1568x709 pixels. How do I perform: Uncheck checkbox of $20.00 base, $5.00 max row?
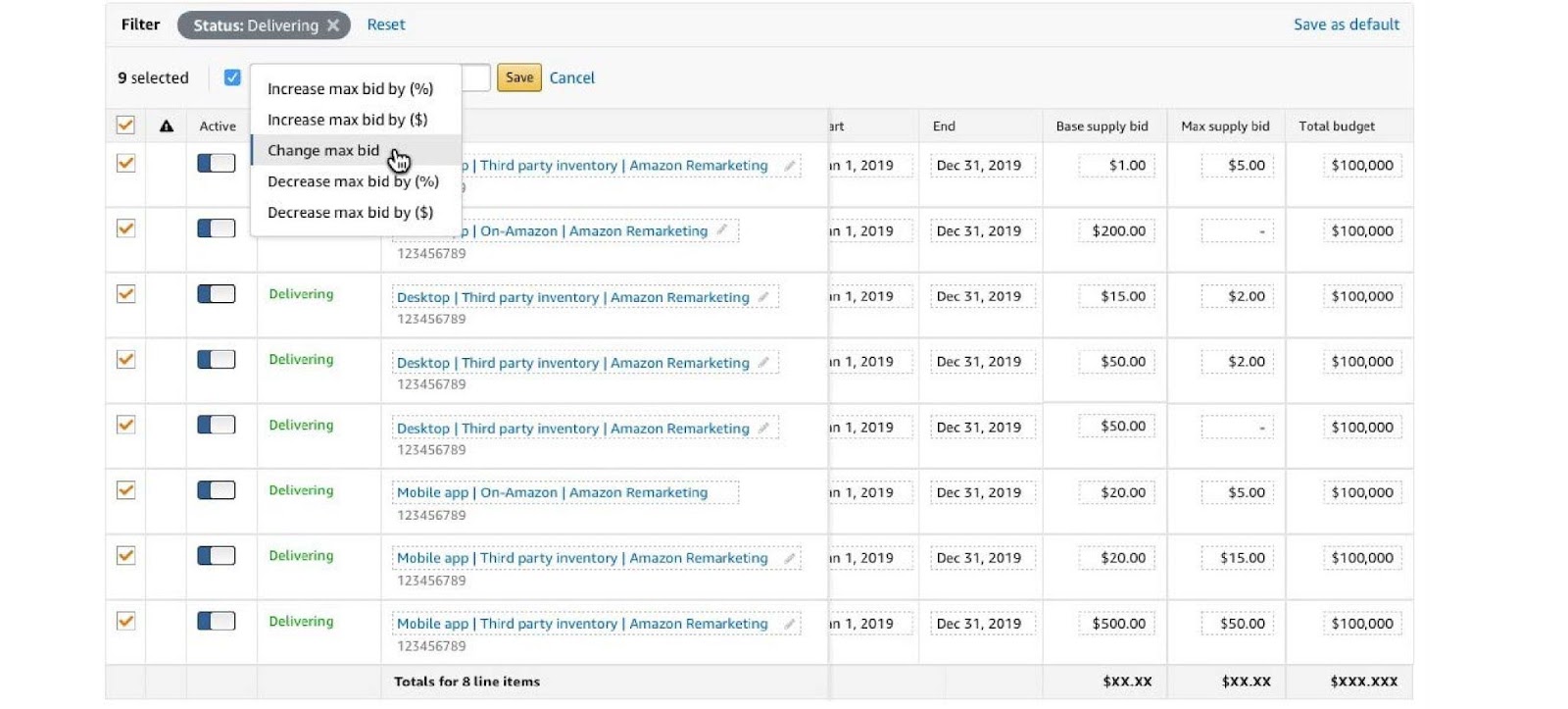pyautogui.click(x=125, y=489)
